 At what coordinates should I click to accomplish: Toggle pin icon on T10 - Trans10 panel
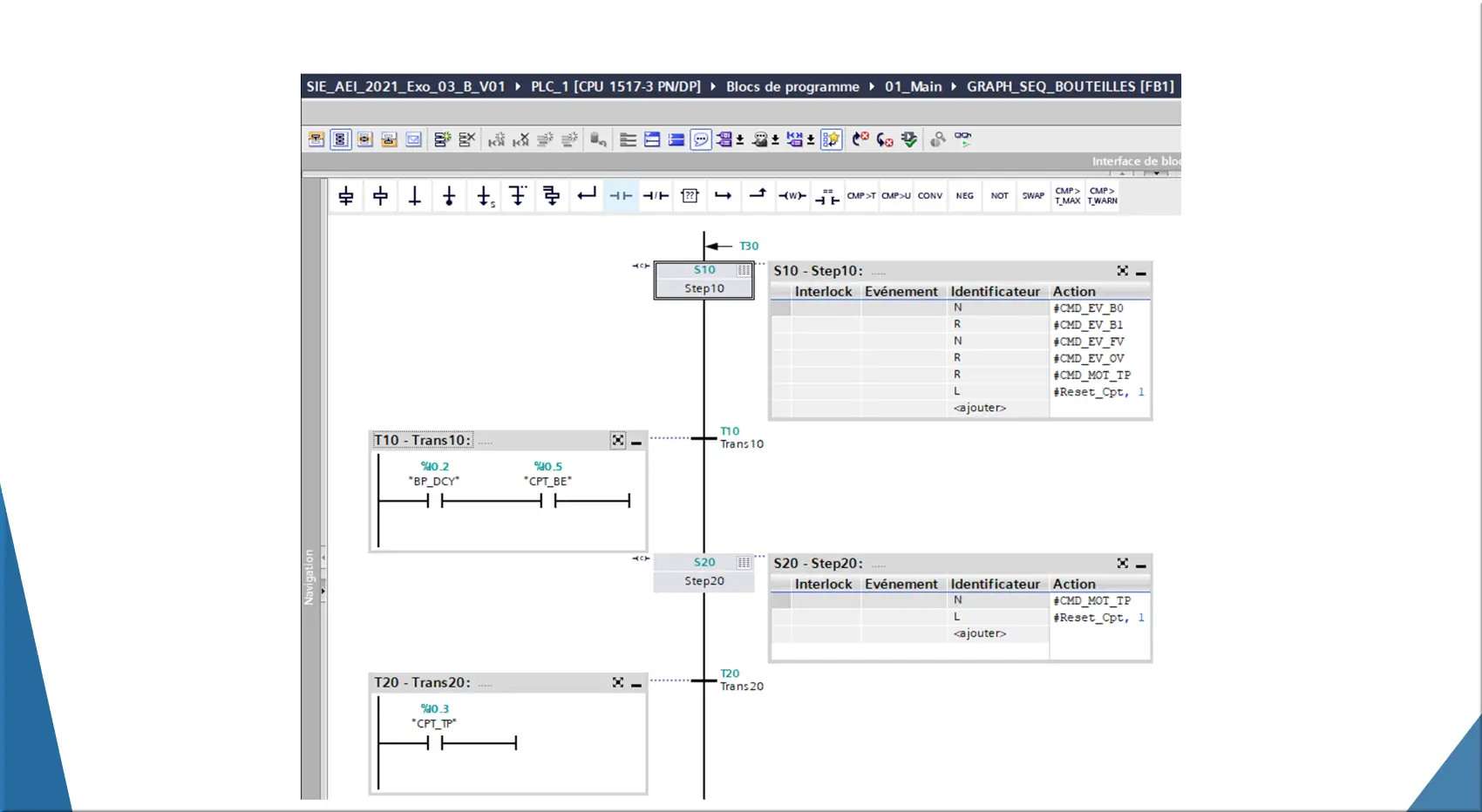[618, 441]
